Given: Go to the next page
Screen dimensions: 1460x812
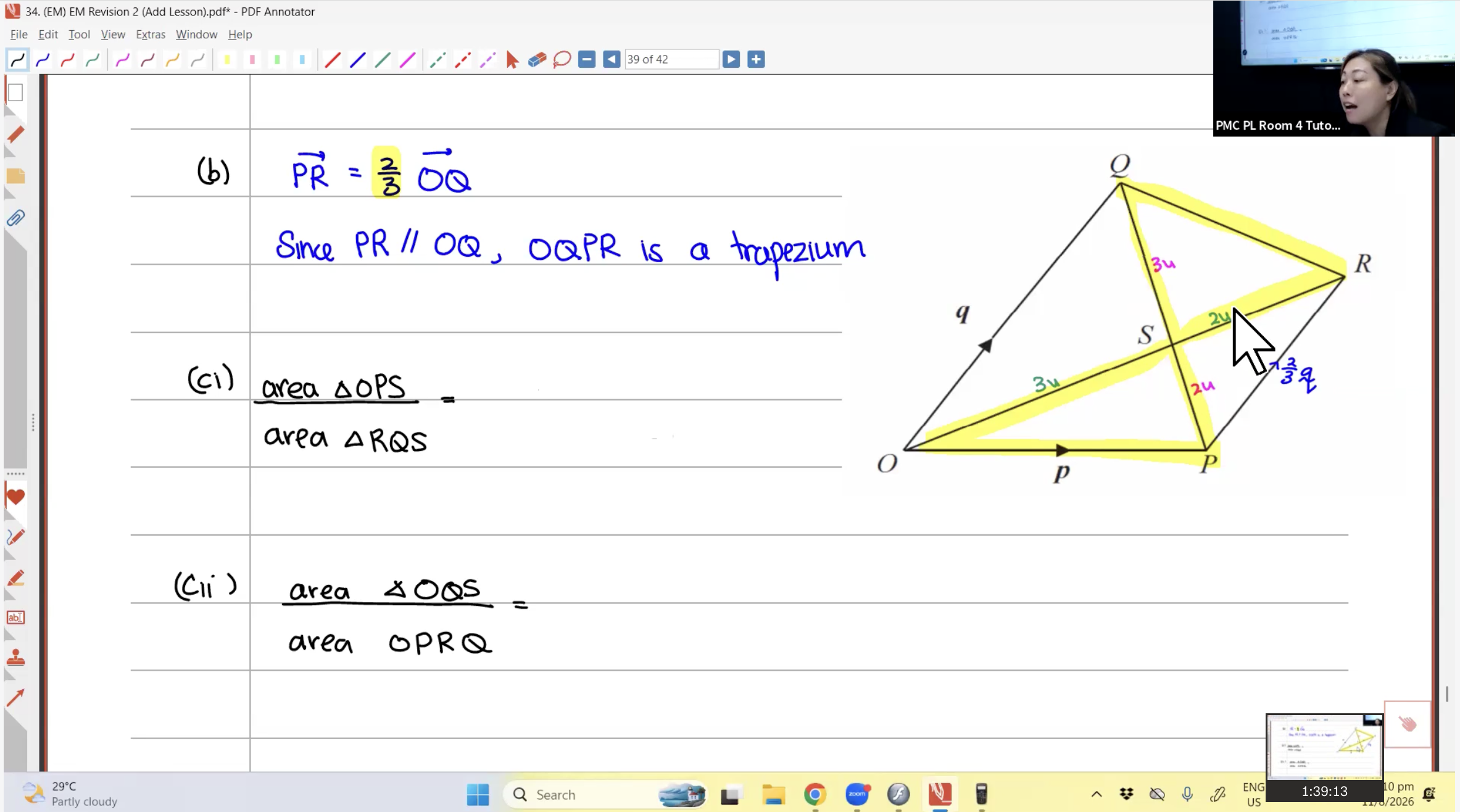Looking at the screenshot, I should click(731, 59).
